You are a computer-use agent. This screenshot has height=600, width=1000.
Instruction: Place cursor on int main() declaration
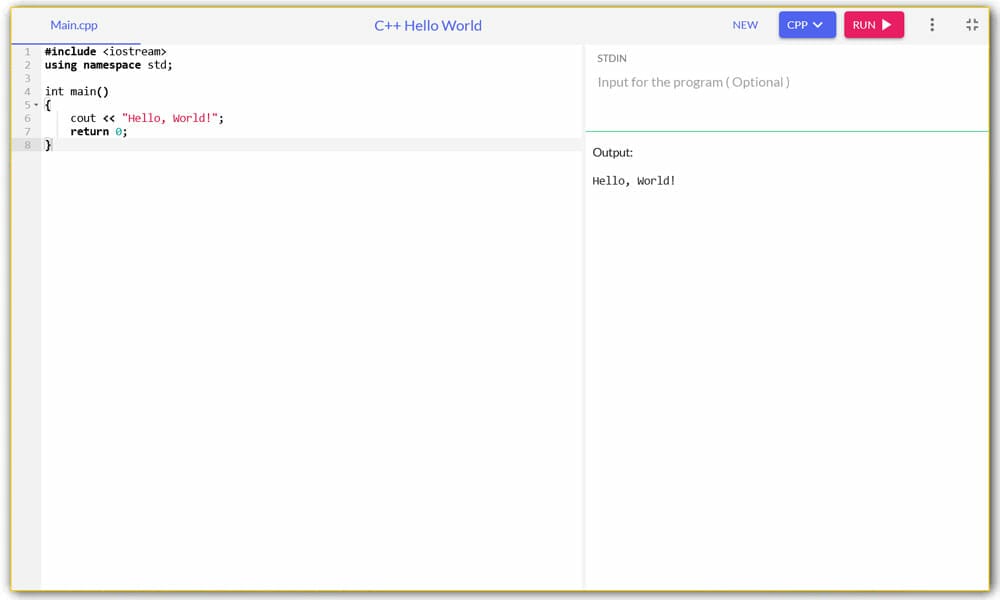click(x=76, y=91)
